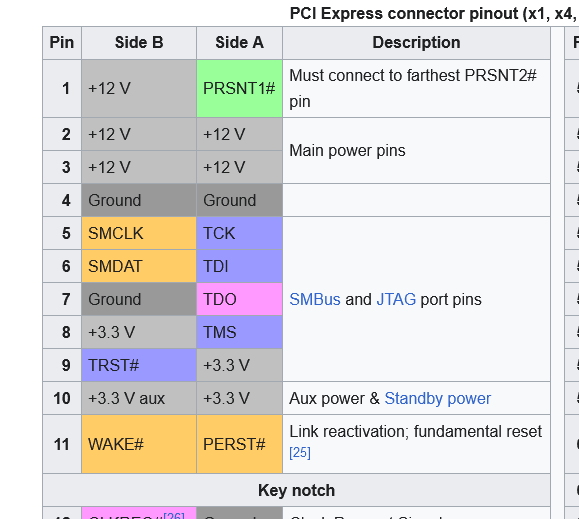
Task: Open the JTAG link
Action: tap(396, 299)
